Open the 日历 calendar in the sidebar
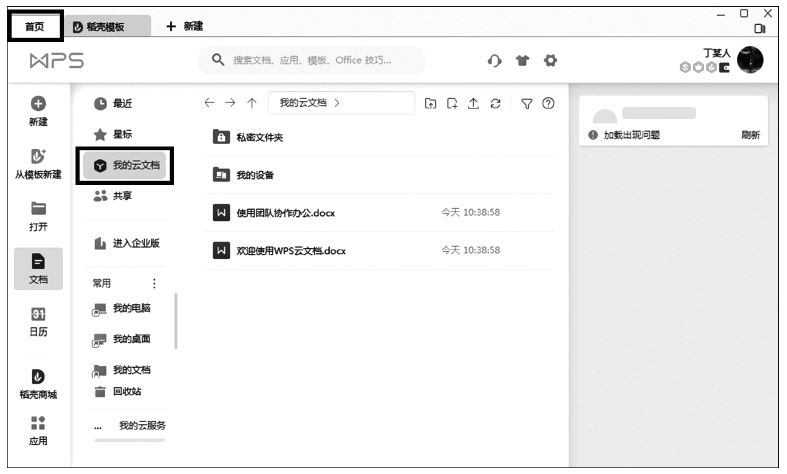 39,322
